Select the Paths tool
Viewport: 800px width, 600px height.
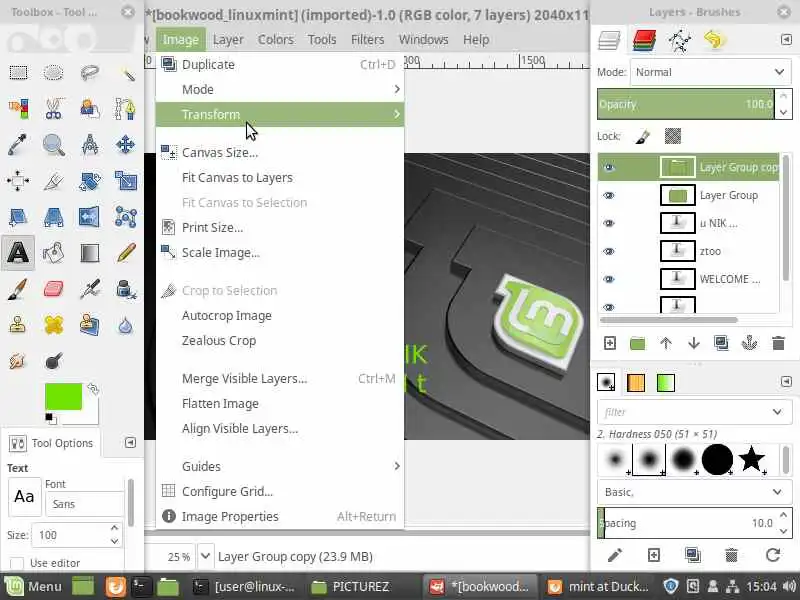coord(126,109)
